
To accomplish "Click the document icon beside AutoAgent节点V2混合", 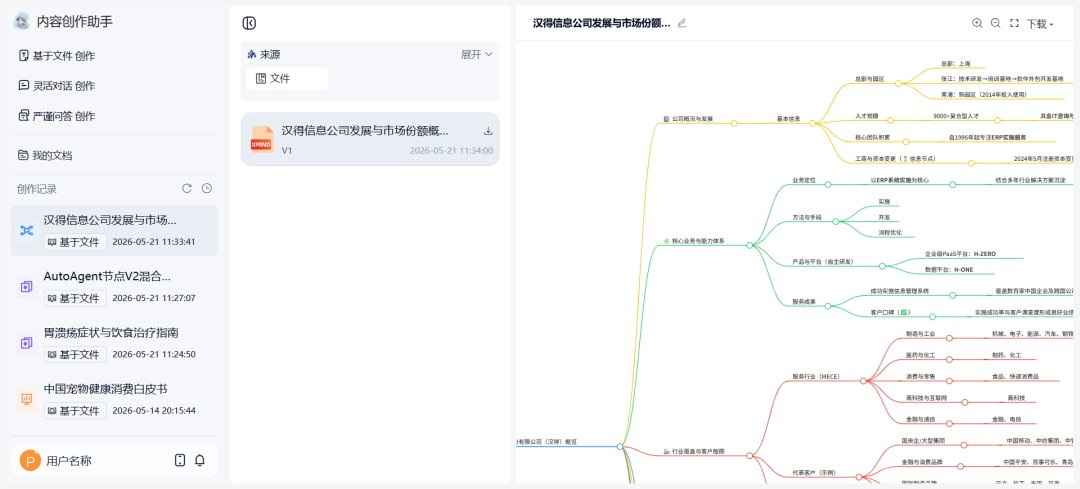I will 27,287.
